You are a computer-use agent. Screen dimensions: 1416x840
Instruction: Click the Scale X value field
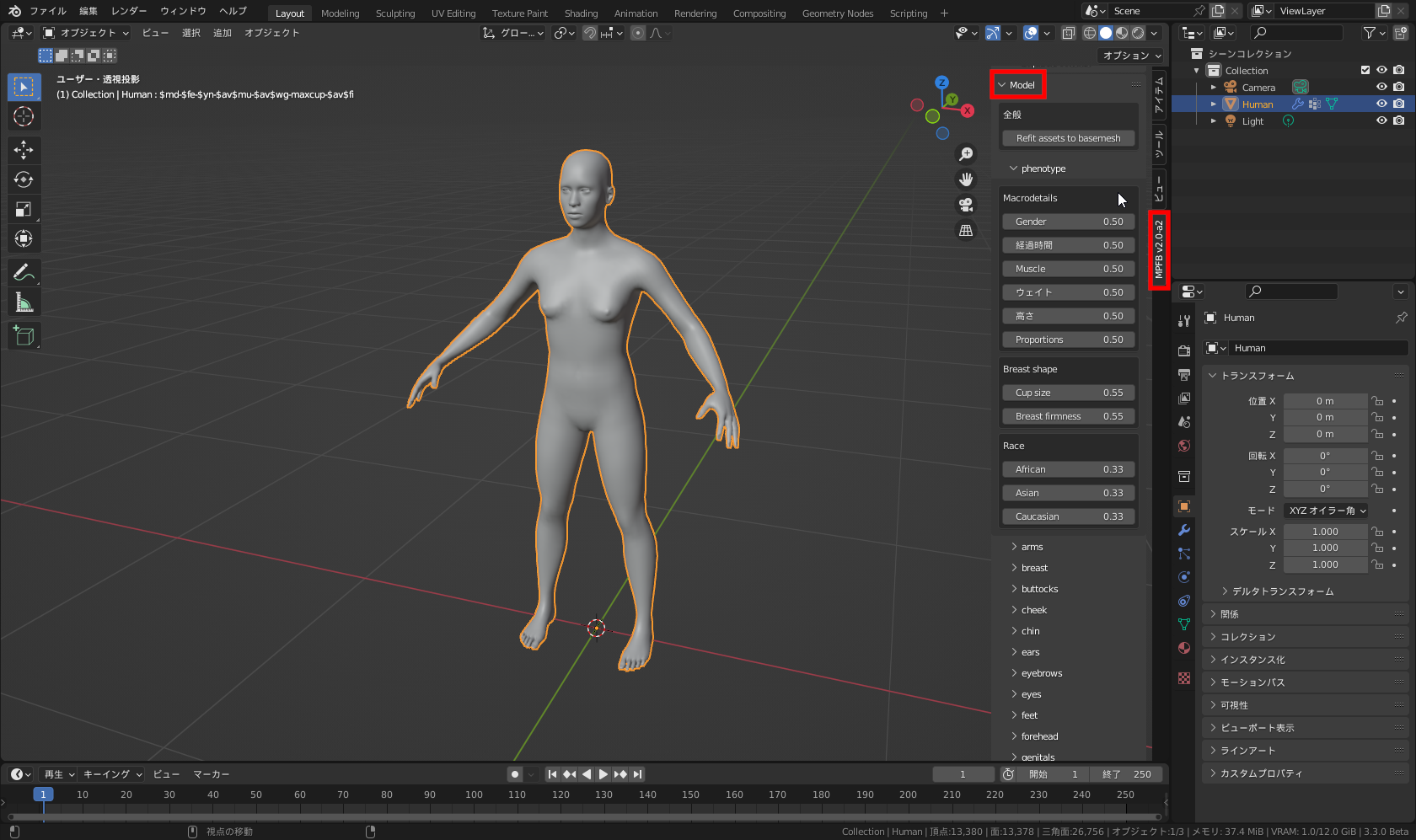pos(1325,532)
